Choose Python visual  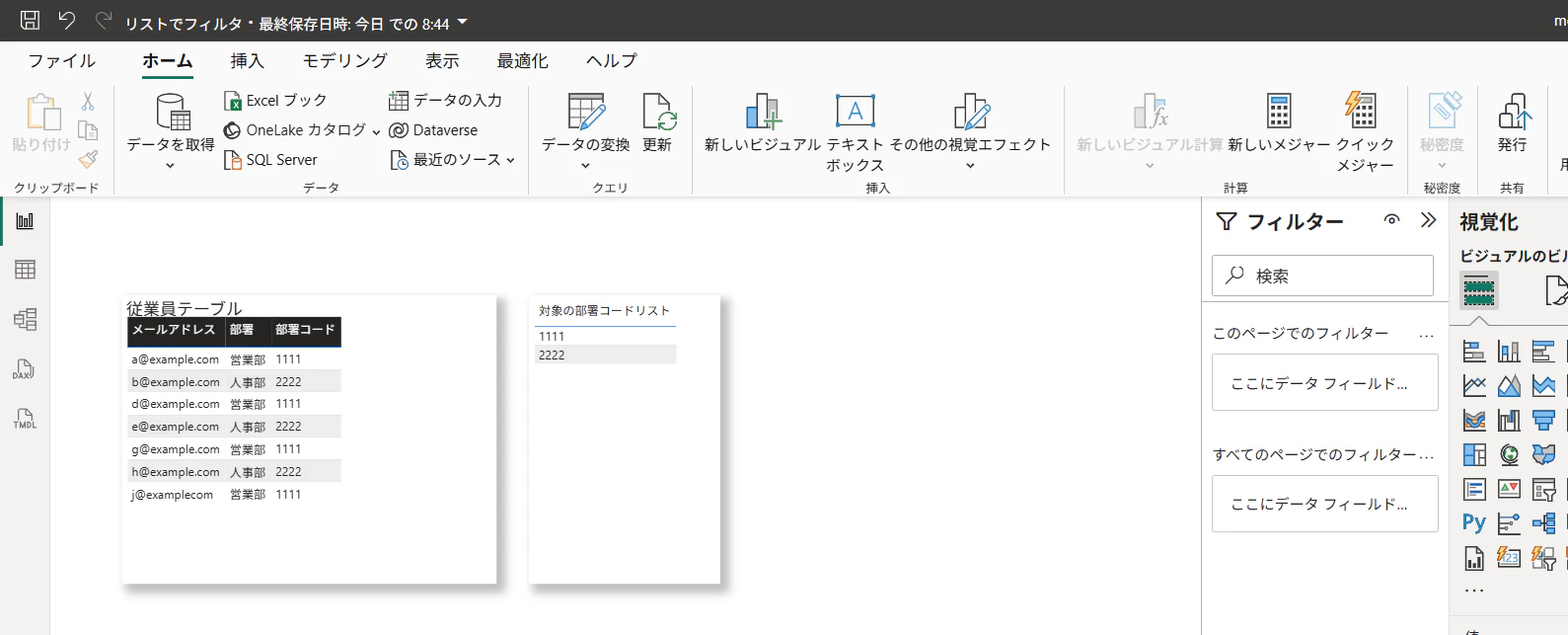click(x=1474, y=523)
